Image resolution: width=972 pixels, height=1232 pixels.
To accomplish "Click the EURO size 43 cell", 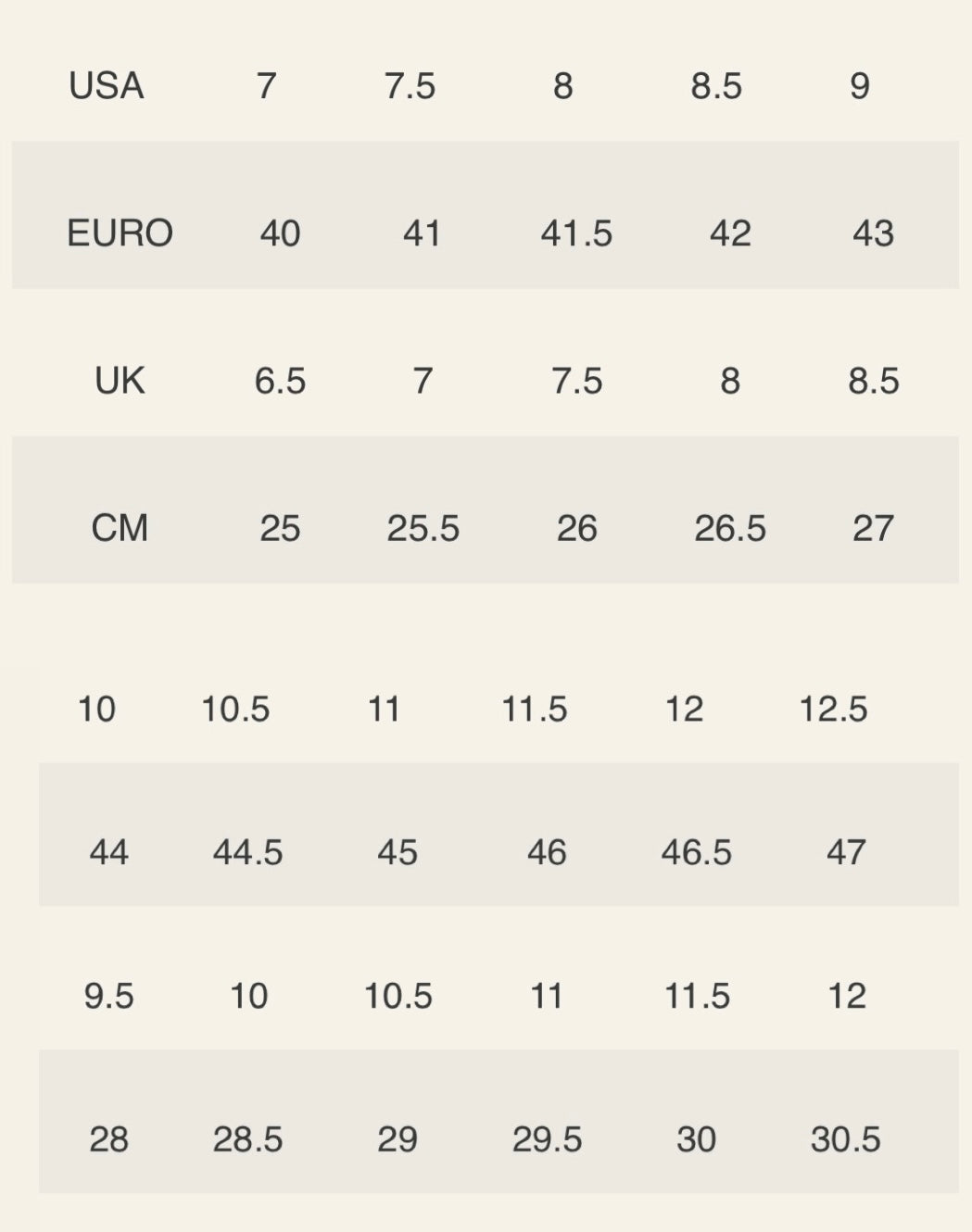I will point(873,233).
